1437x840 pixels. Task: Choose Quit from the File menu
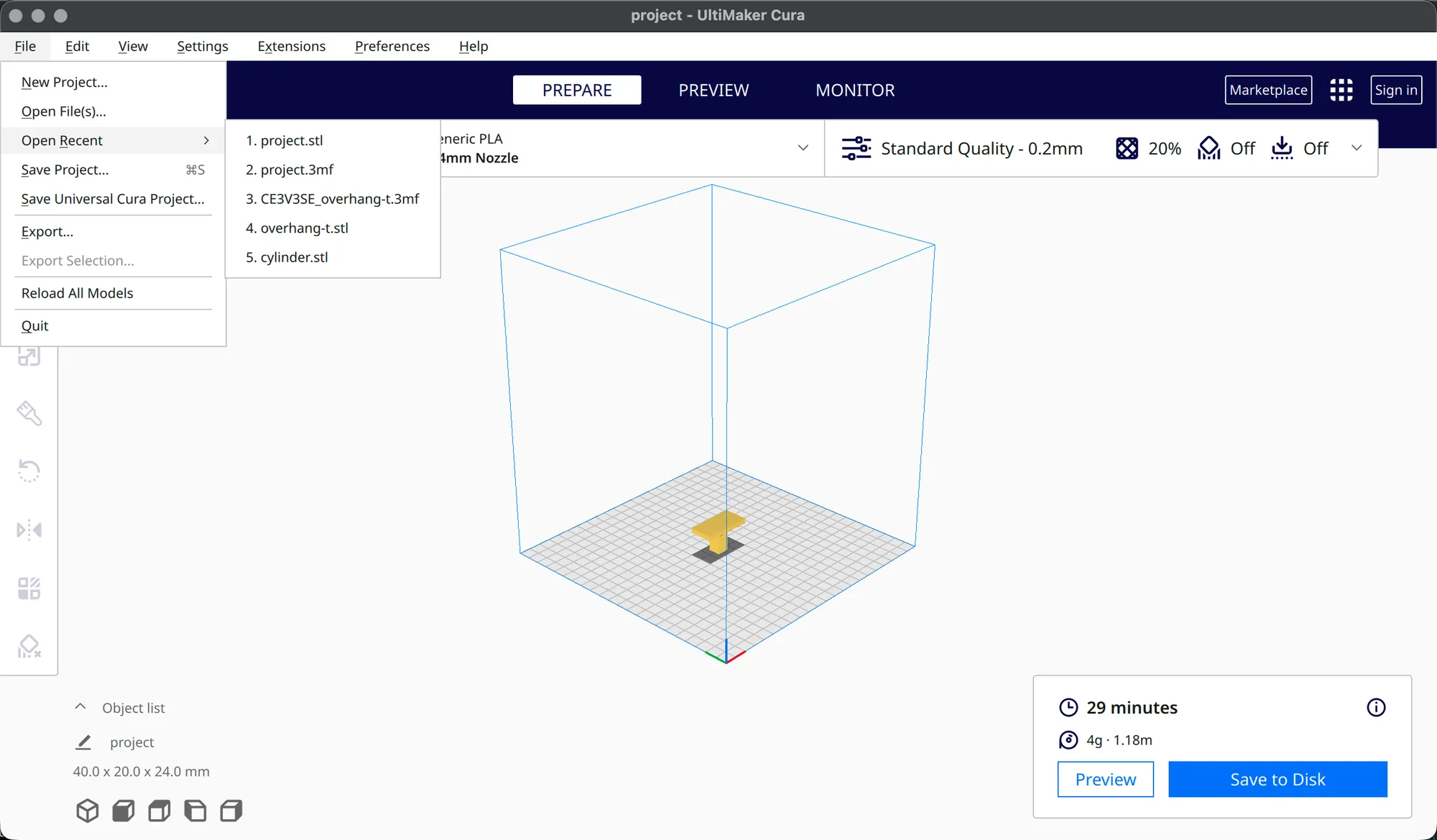click(x=114, y=326)
